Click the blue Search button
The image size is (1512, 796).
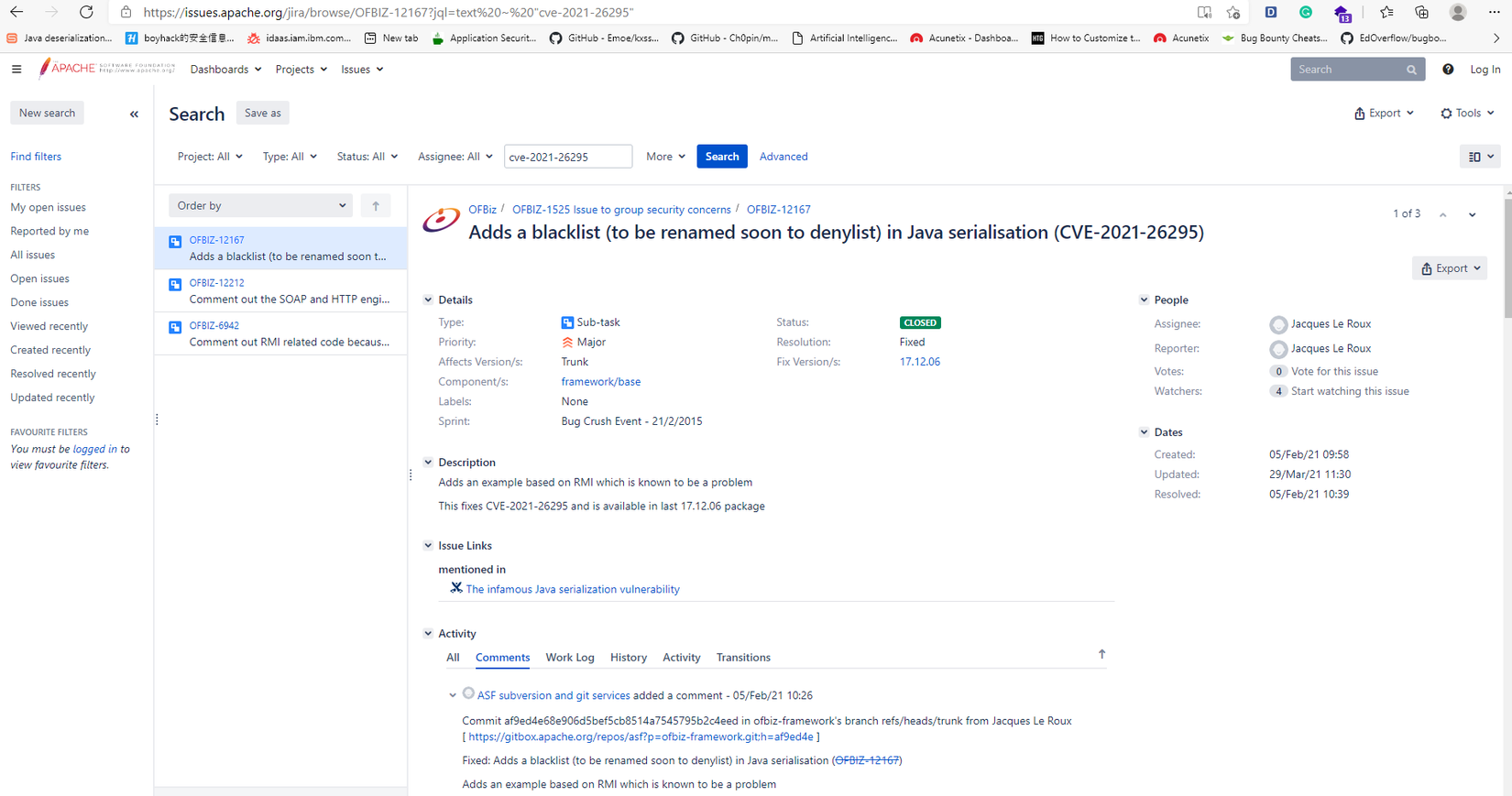(721, 157)
